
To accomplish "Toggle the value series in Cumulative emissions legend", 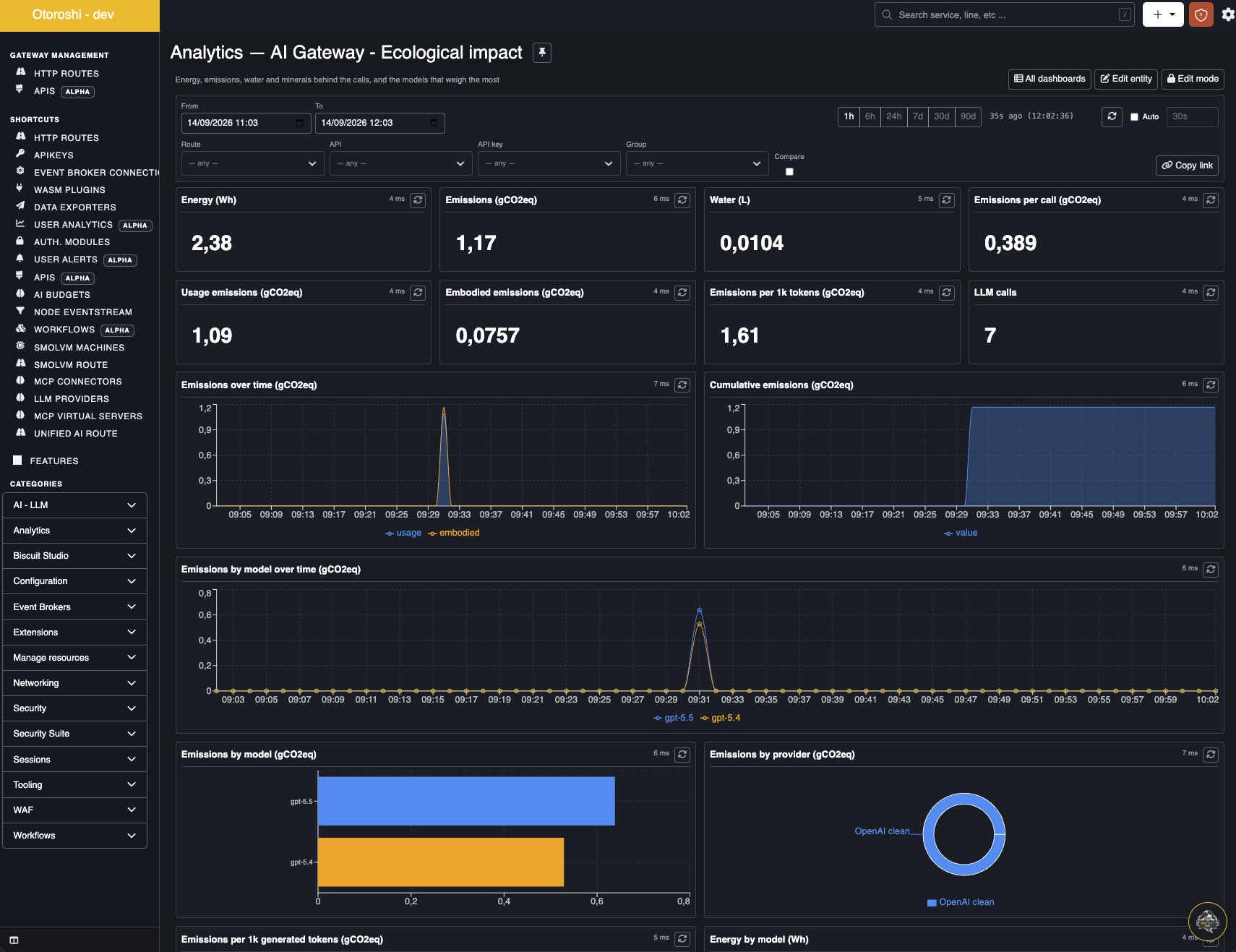I will coord(961,533).
